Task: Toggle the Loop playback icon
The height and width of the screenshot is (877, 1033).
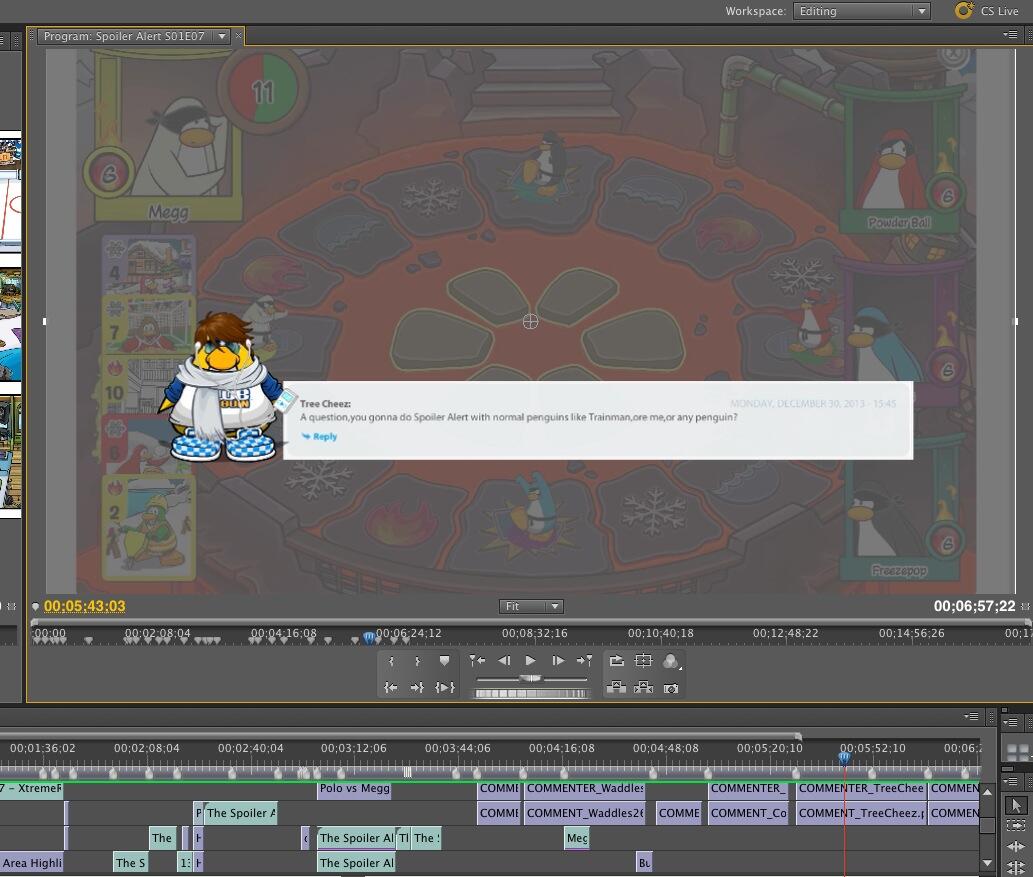Action: pos(617,660)
